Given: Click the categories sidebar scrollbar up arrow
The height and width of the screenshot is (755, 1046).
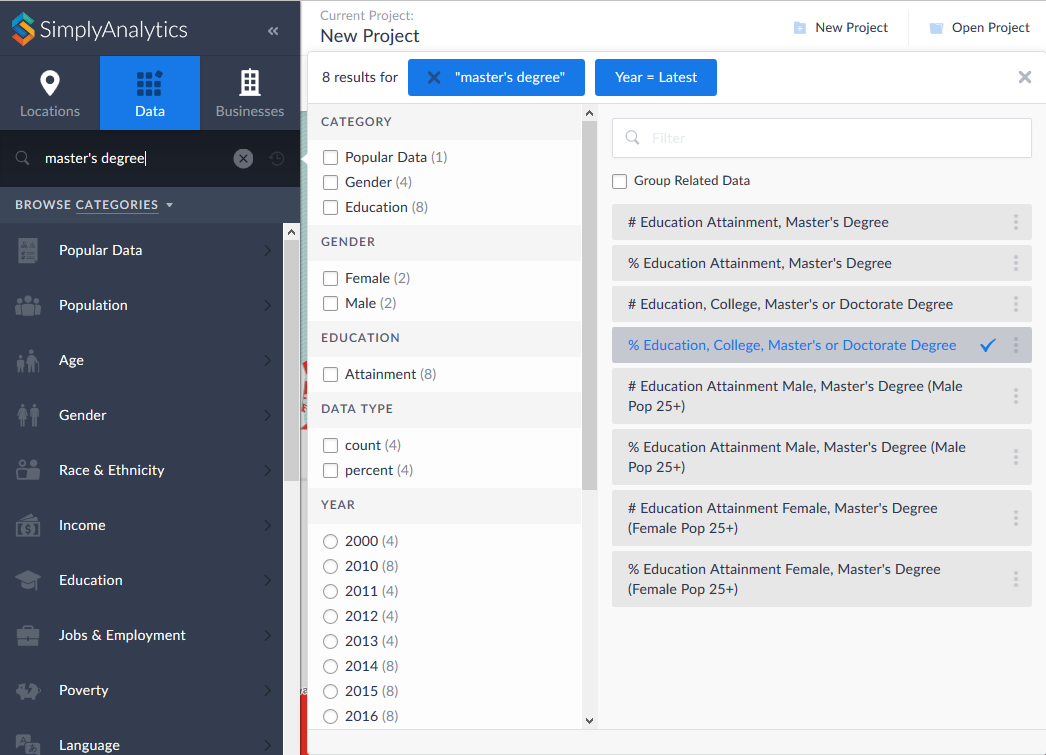Looking at the screenshot, I should [x=291, y=232].
